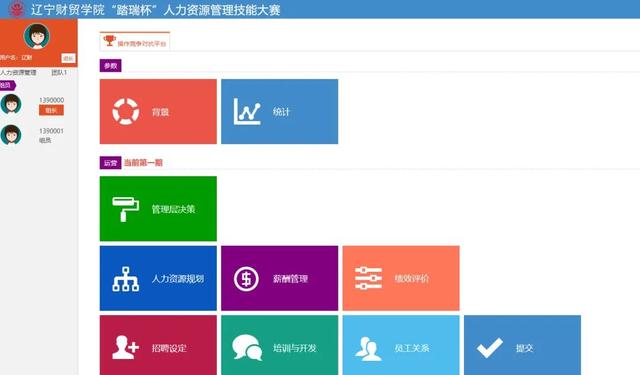Click the user avatar in orange panel
Screen dimensions: 640x375
pos(37,36)
